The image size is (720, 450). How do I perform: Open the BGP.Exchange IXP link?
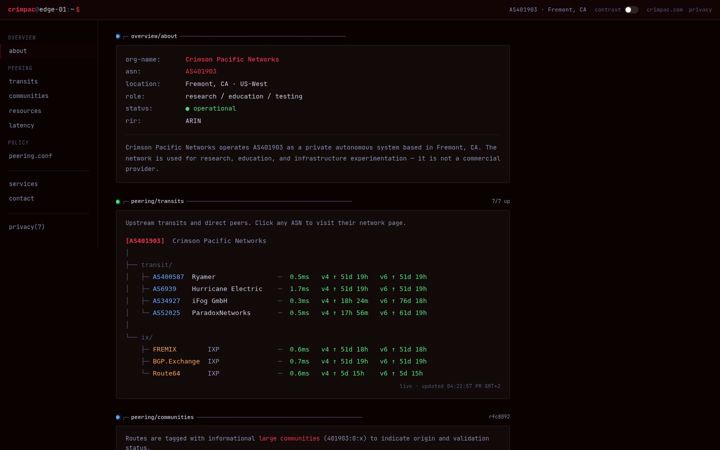coord(176,361)
